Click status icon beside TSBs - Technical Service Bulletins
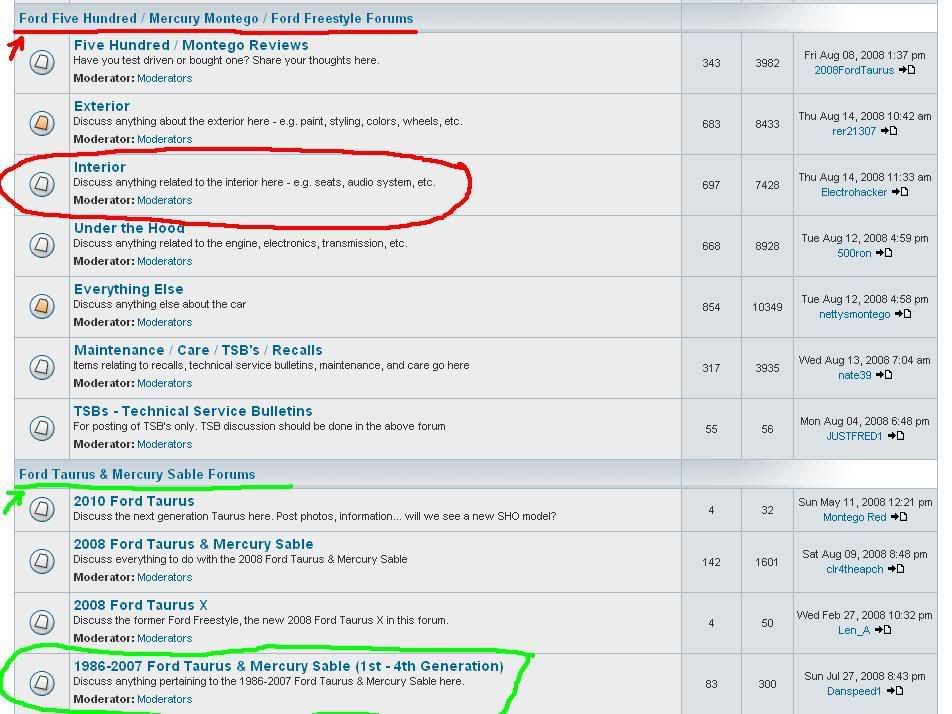The image size is (952, 714). pos(42,428)
